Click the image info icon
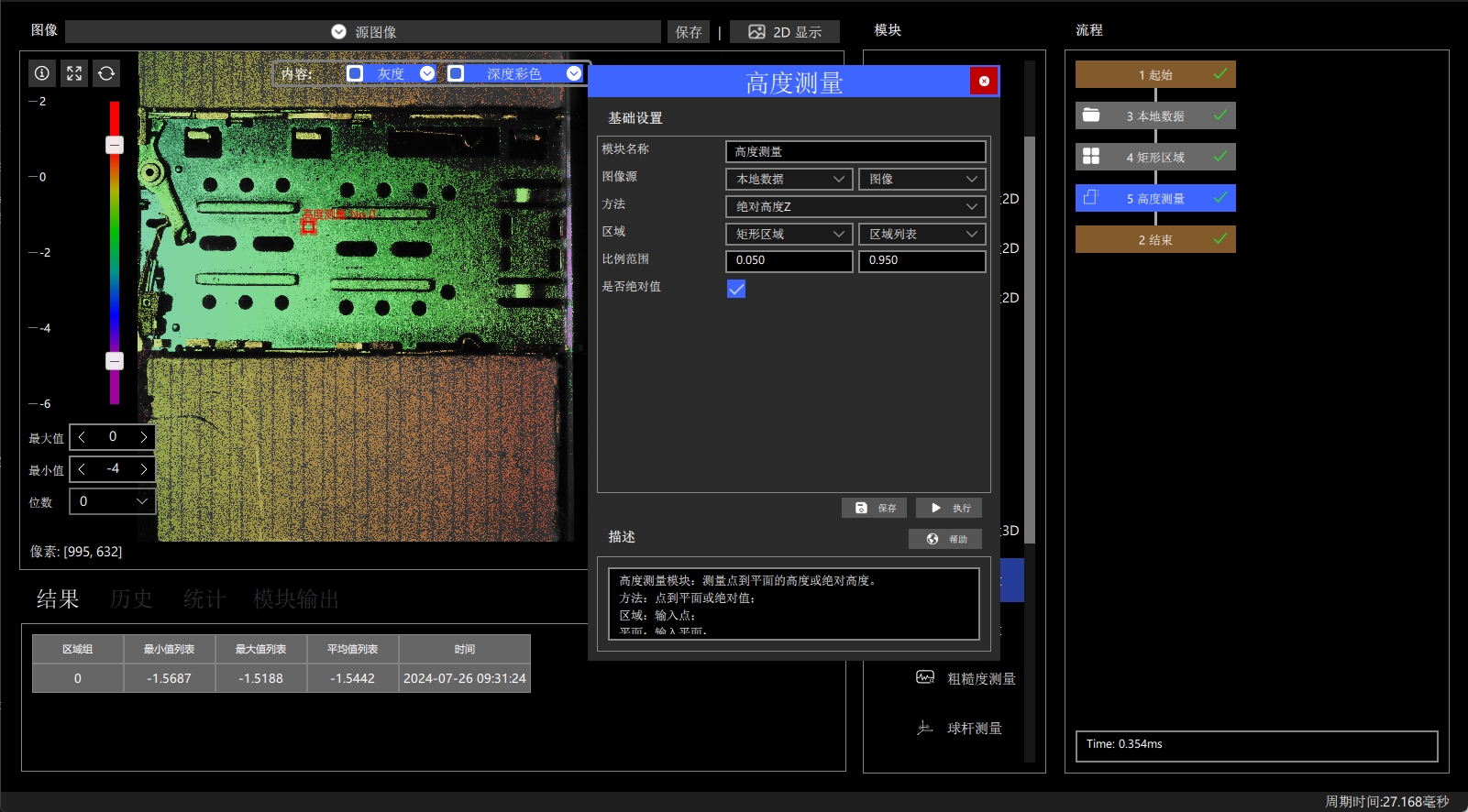The image size is (1468, 812). (x=42, y=73)
